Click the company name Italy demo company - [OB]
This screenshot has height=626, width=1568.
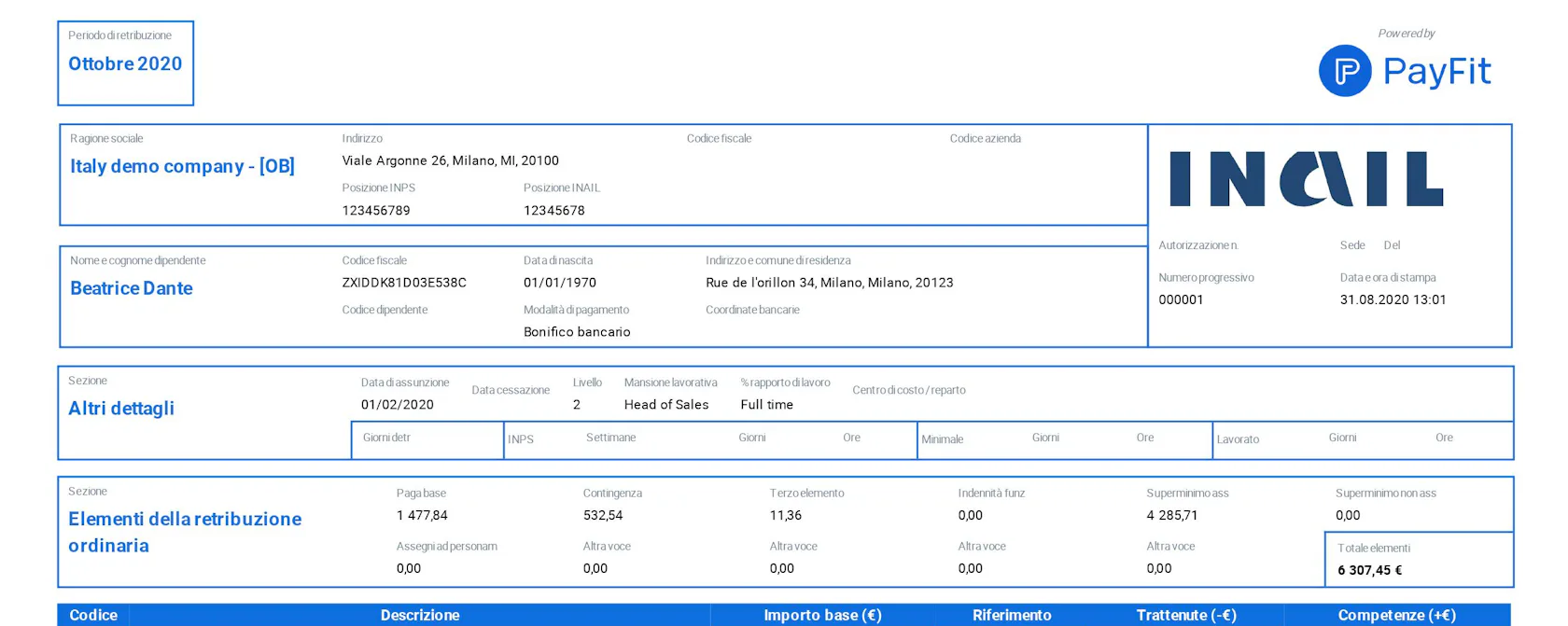(182, 166)
